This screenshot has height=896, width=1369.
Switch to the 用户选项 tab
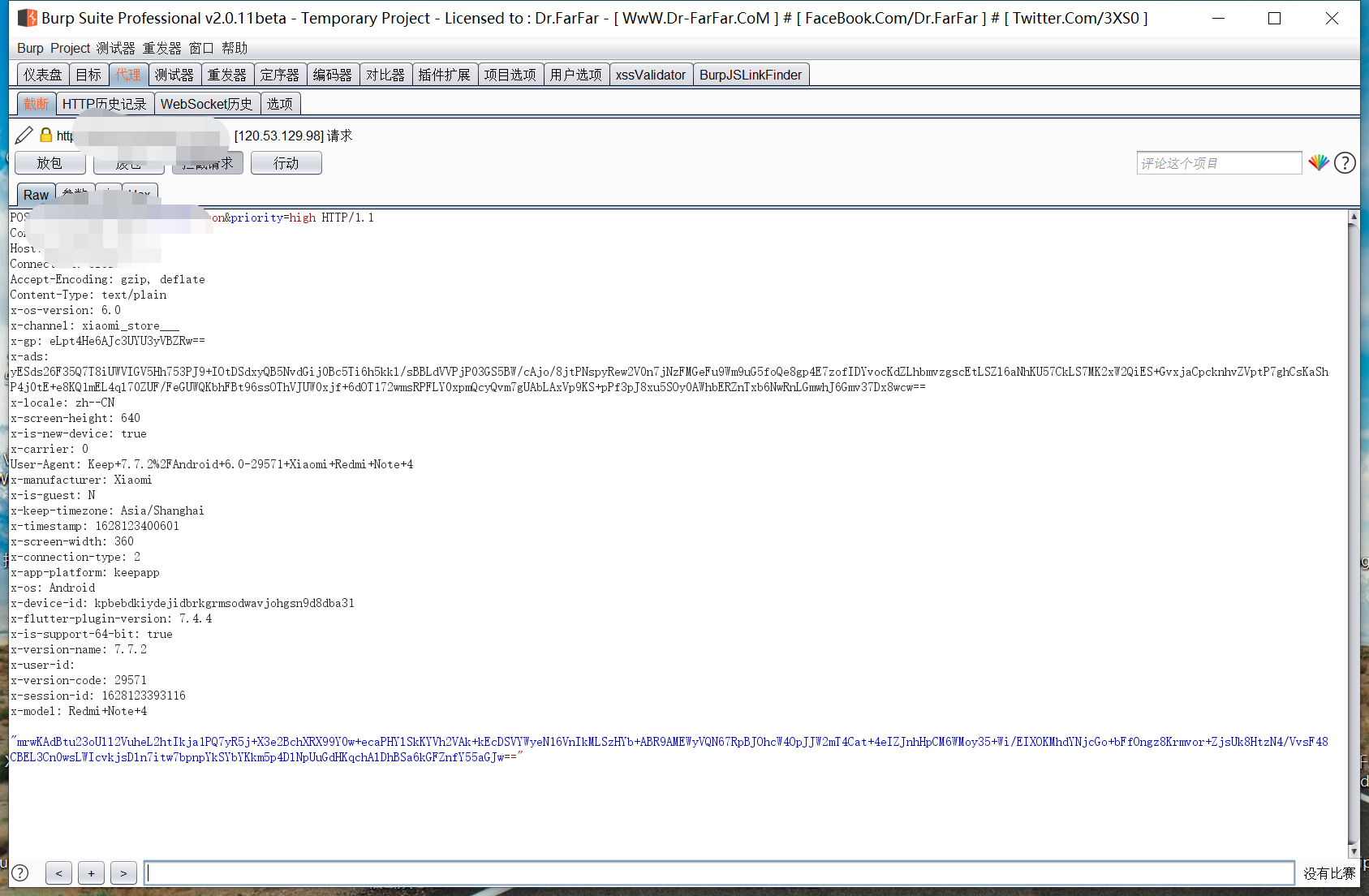coord(576,75)
